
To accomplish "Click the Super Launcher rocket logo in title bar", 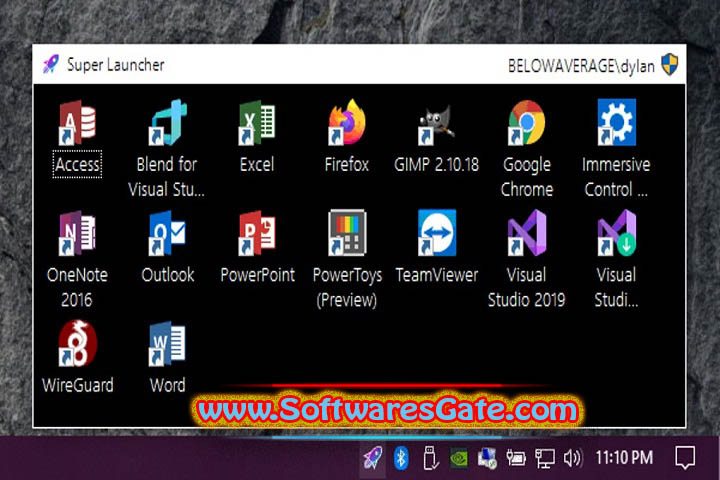I will 51,64.
